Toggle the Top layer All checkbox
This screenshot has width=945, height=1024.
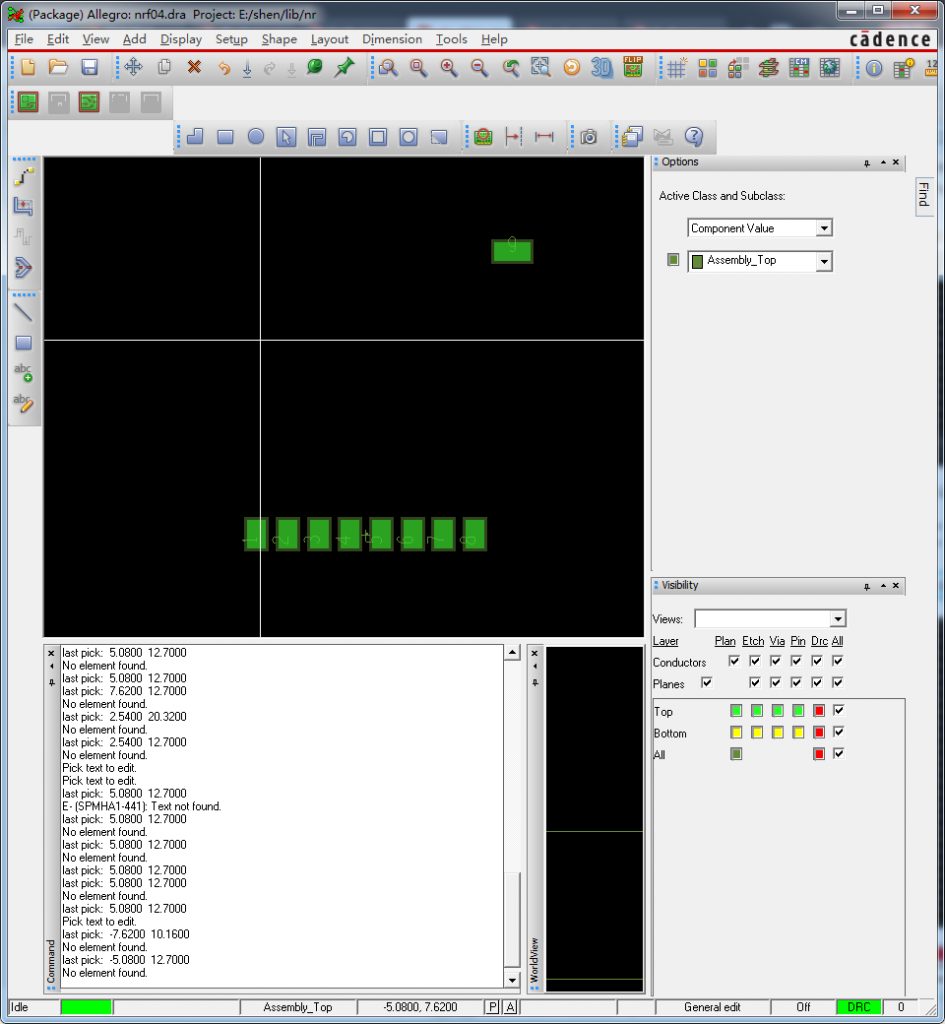[838, 711]
